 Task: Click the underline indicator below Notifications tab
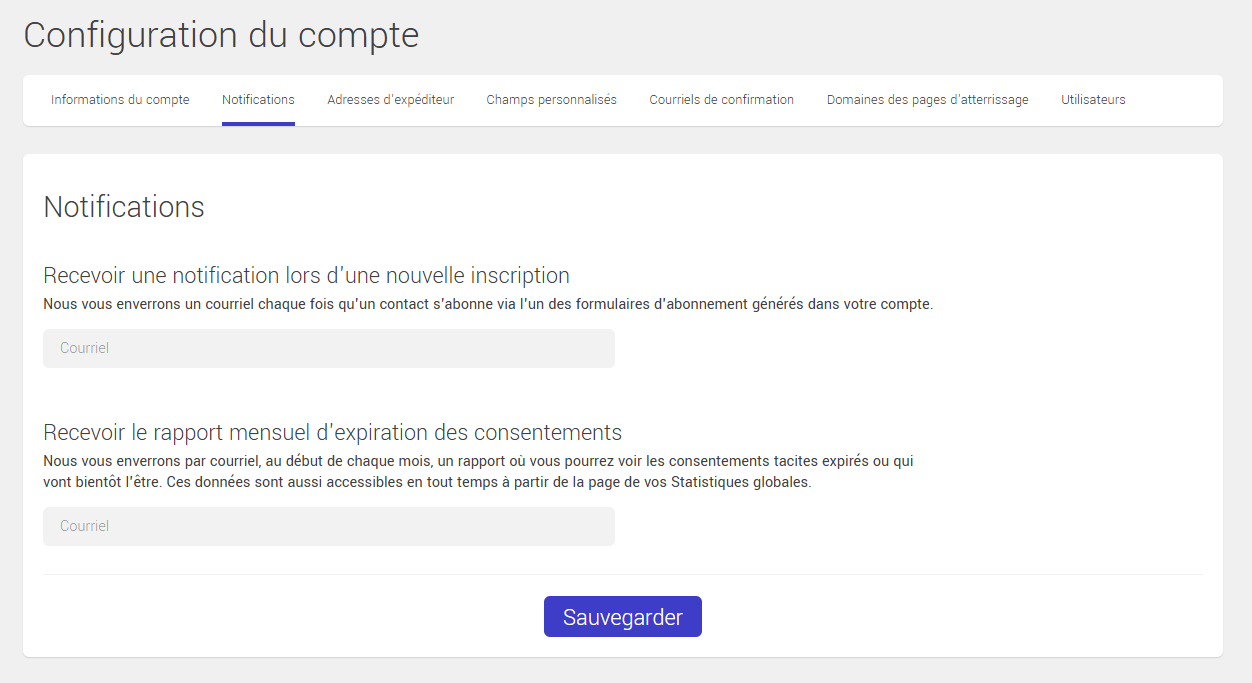tap(258, 122)
